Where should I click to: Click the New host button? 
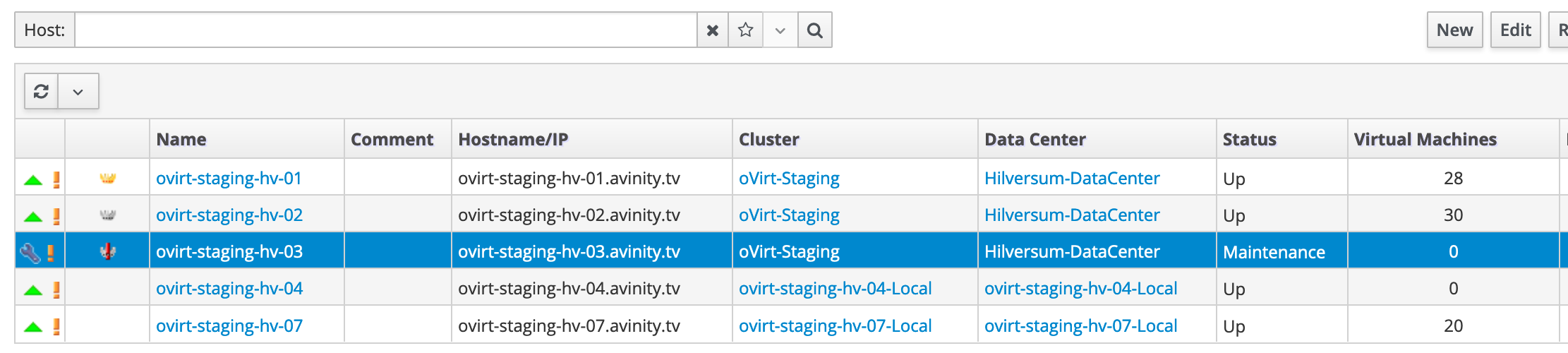pyautogui.click(x=1454, y=30)
